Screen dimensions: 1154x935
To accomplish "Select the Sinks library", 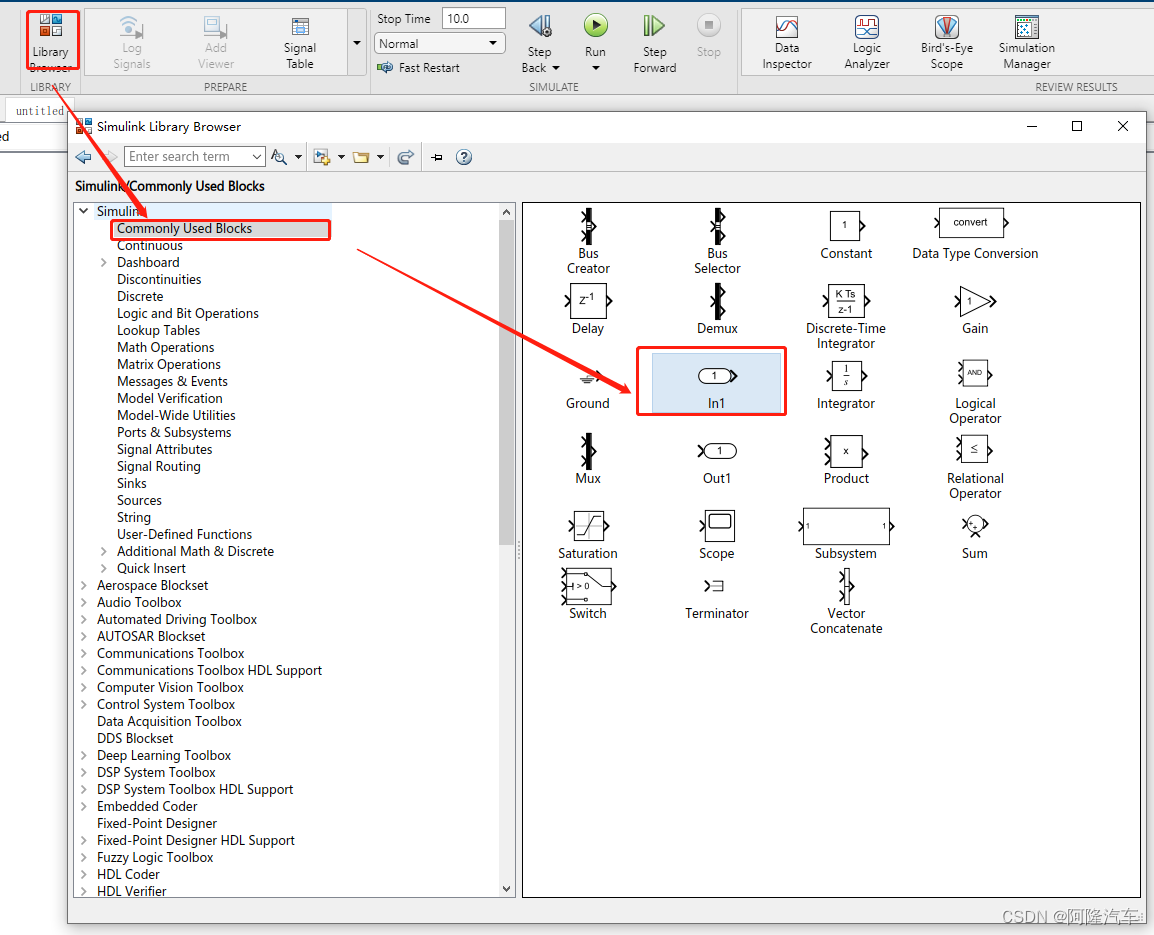I will pyautogui.click(x=132, y=484).
